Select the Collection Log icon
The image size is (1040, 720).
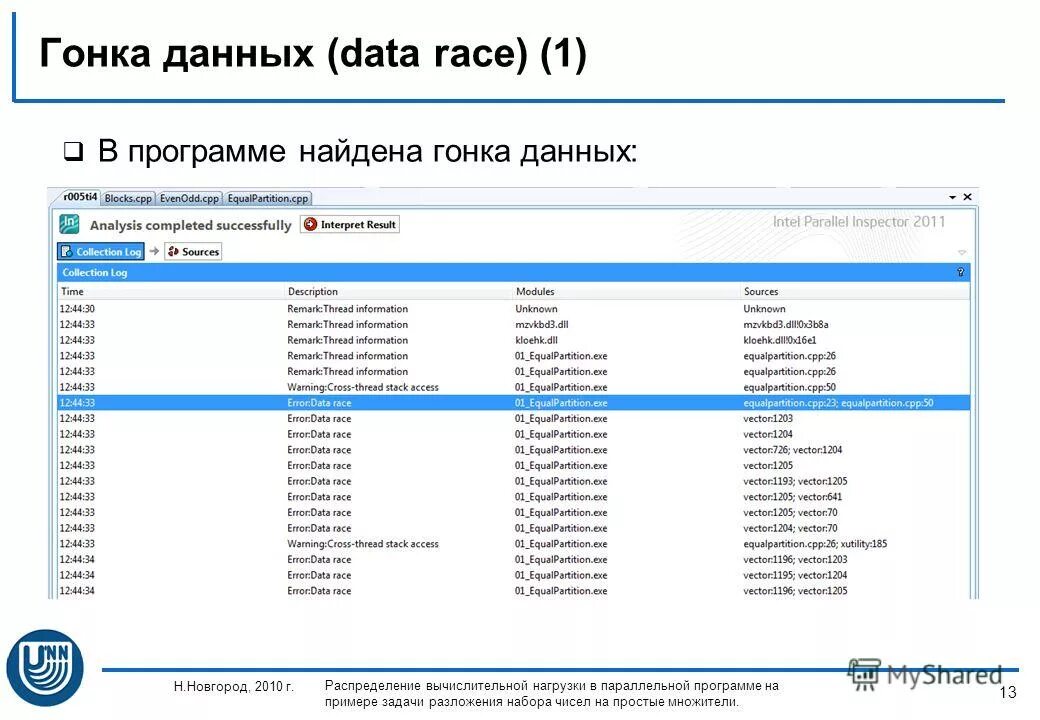(x=67, y=250)
